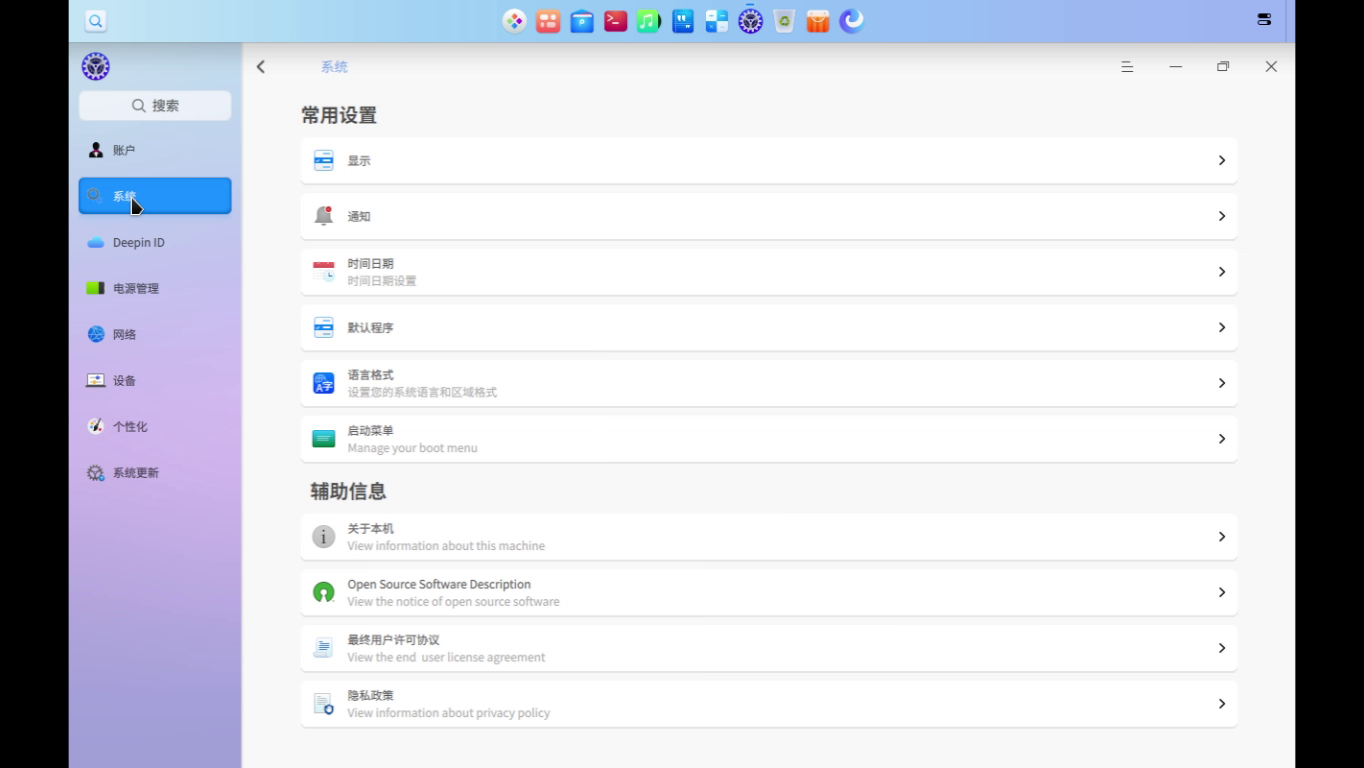
Task: Launch the browser from the dock
Action: coord(851,20)
